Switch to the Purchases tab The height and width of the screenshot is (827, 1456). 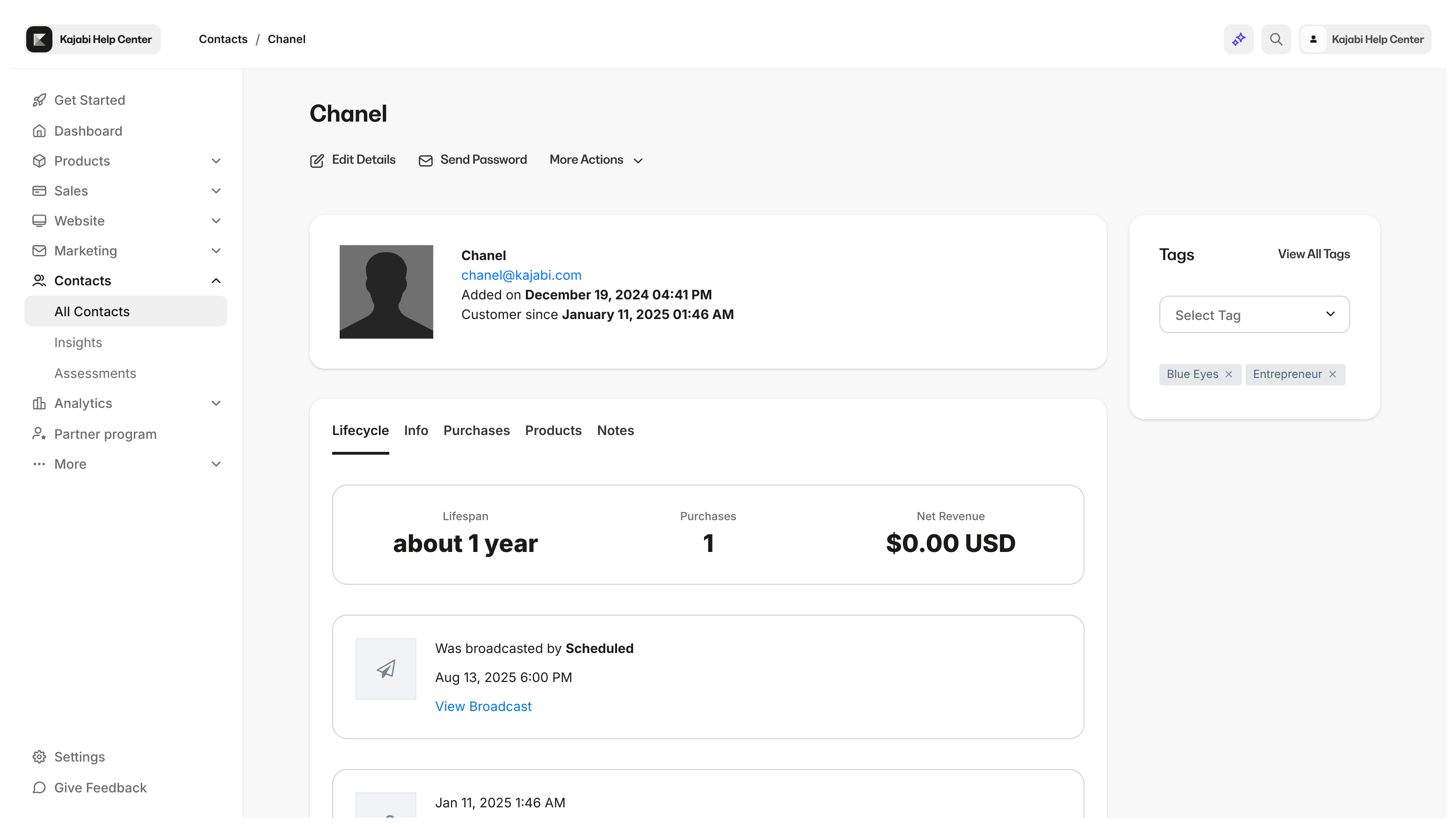[477, 430]
